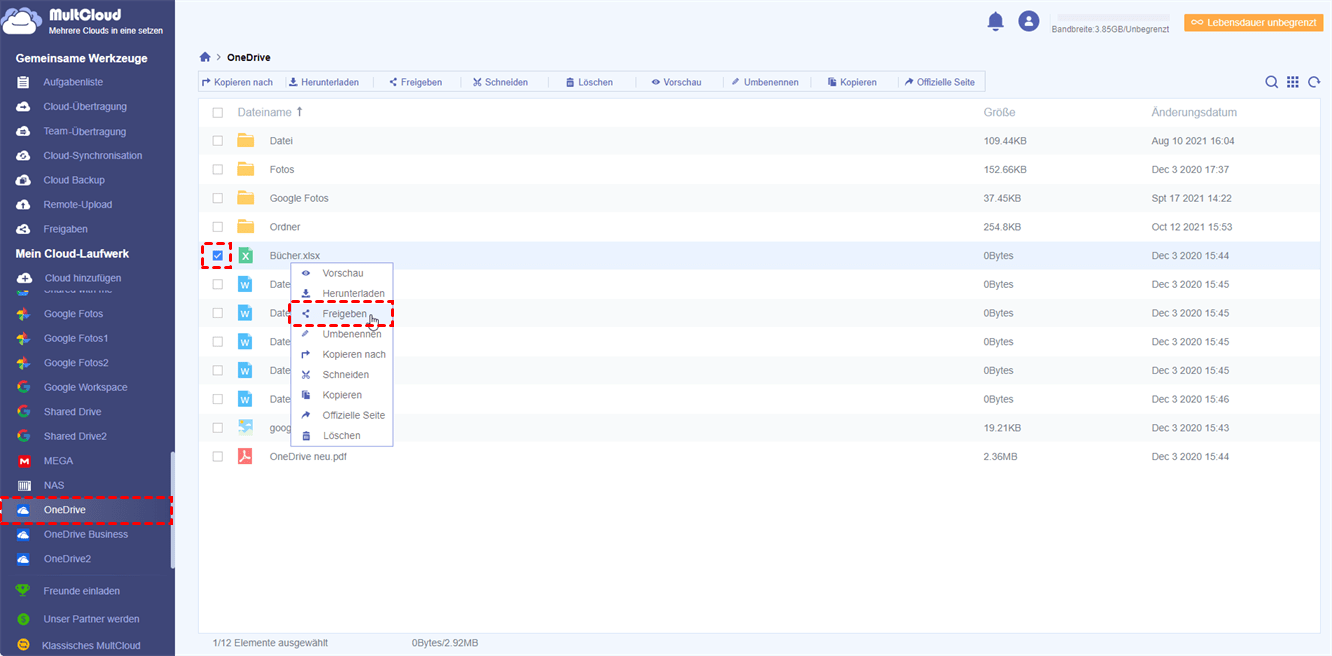
Task: Click Umbenennen in toolbar
Action: (765, 82)
